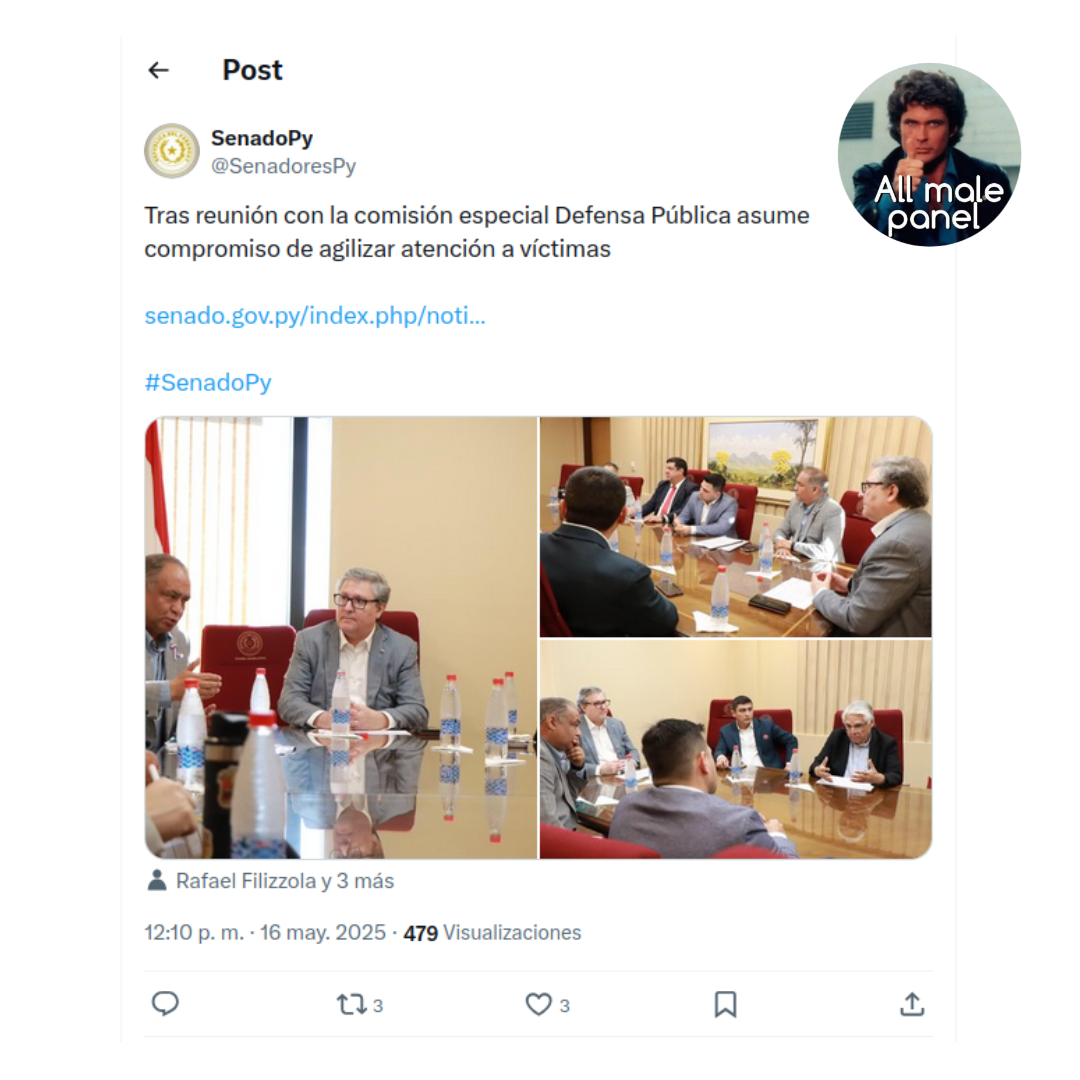View the 479 Visualizaciones count
The width and height of the screenshot is (1080, 1080).
pyautogui.click(x=492, y=933)
